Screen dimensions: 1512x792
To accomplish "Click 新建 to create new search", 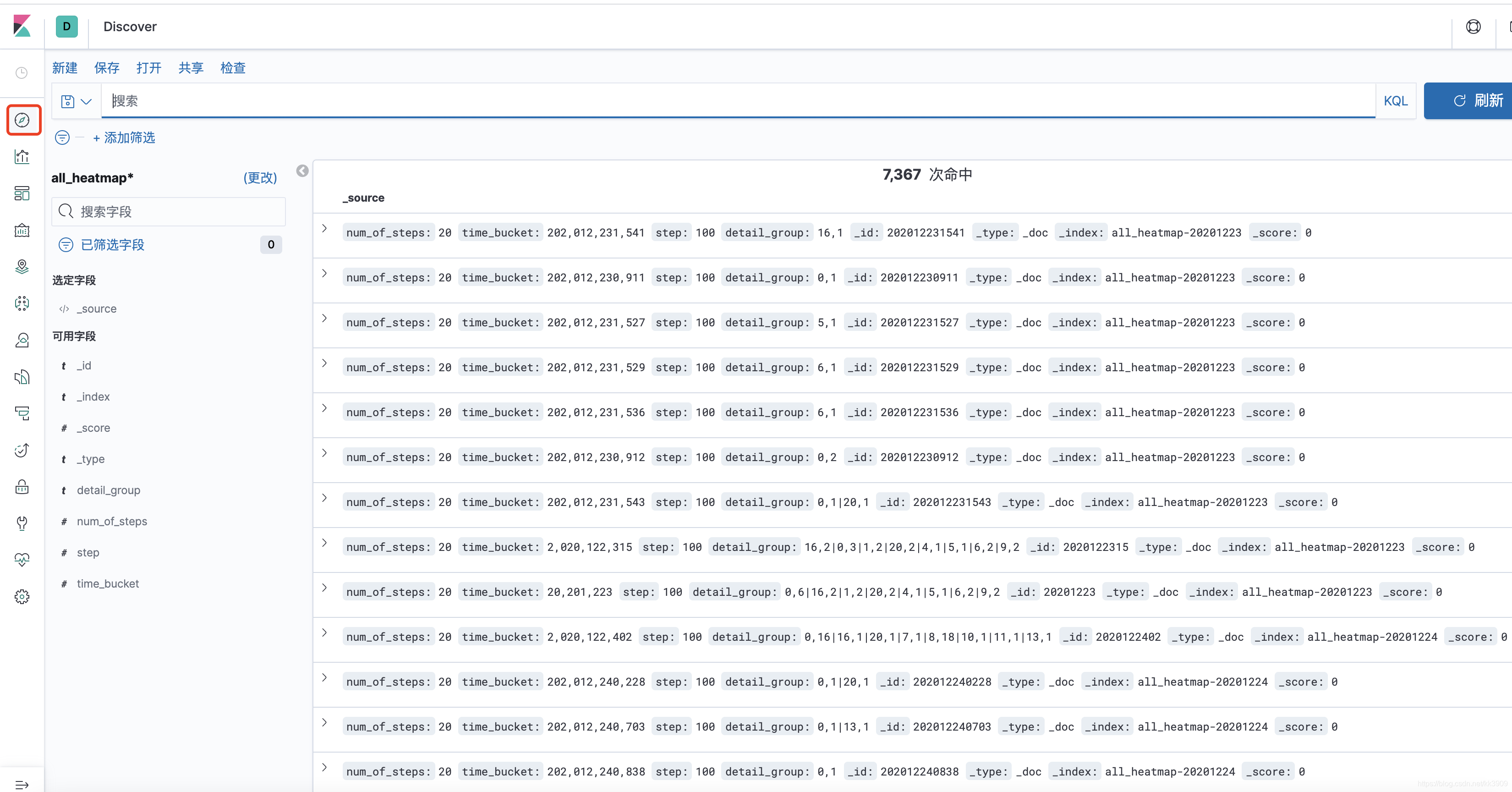I will [65, 67].
